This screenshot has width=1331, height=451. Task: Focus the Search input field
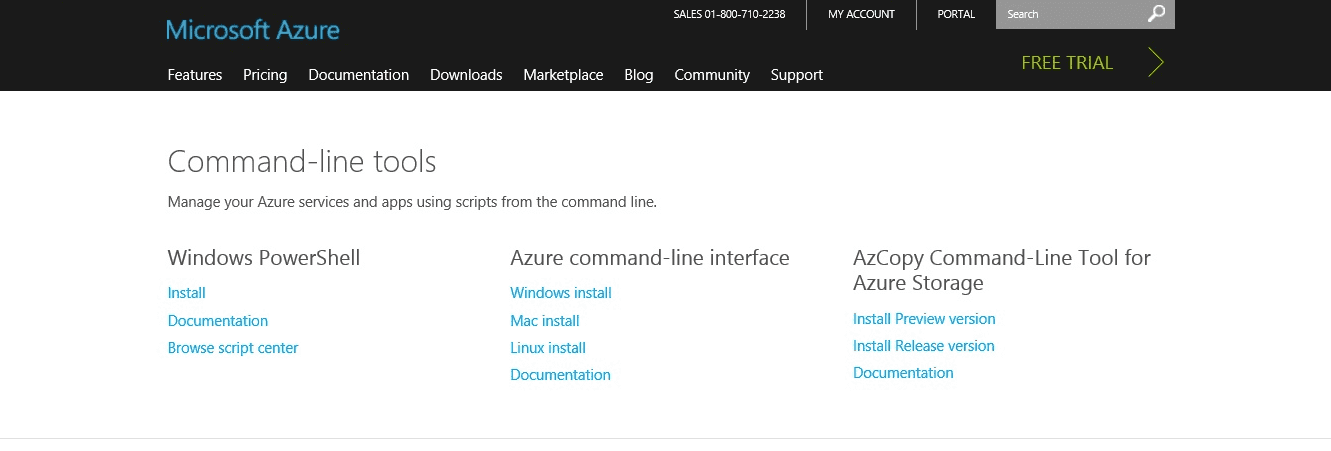[x=1070, y=14]
